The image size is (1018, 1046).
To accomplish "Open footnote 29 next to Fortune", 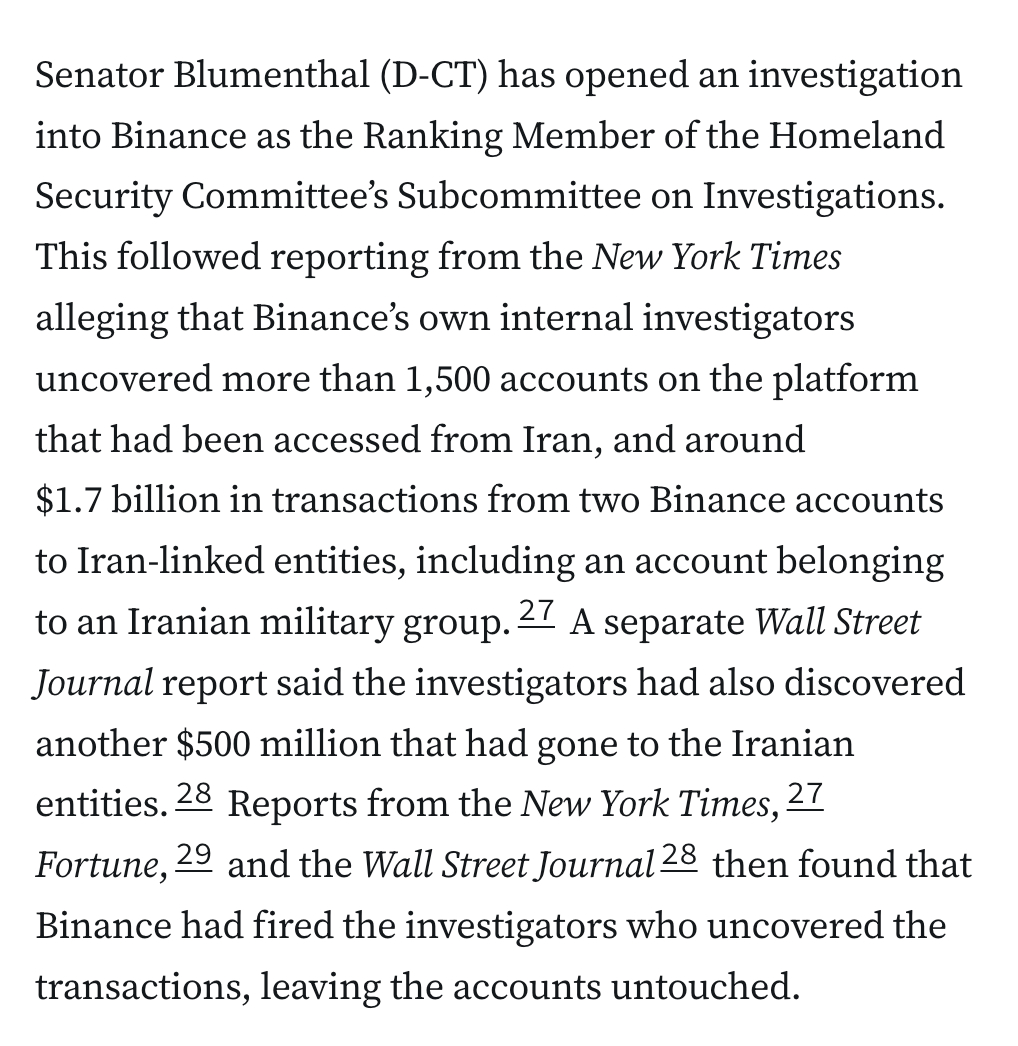I will (194, 855).
